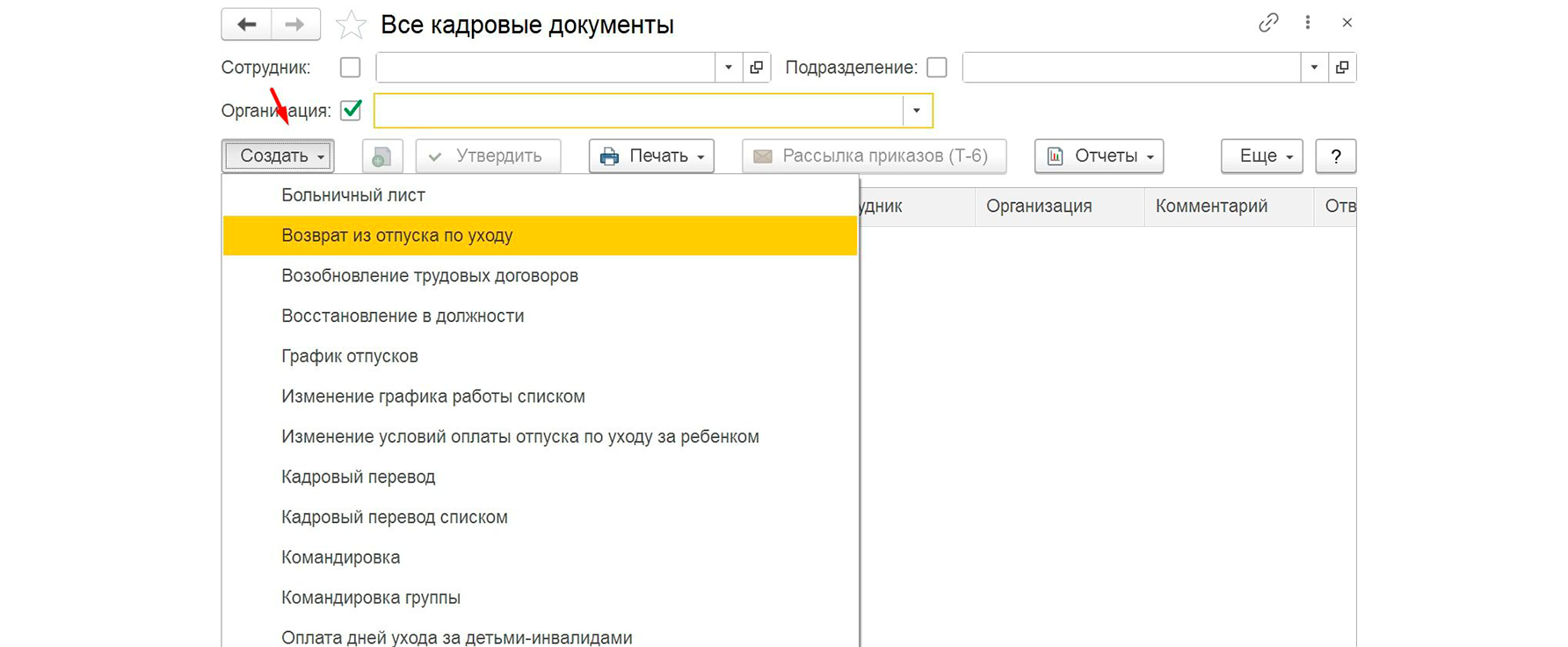The height and width of the screenshot is (647, 1568).
Task: Go forward with the right arrow button
Action: click(x=296, y=25)
